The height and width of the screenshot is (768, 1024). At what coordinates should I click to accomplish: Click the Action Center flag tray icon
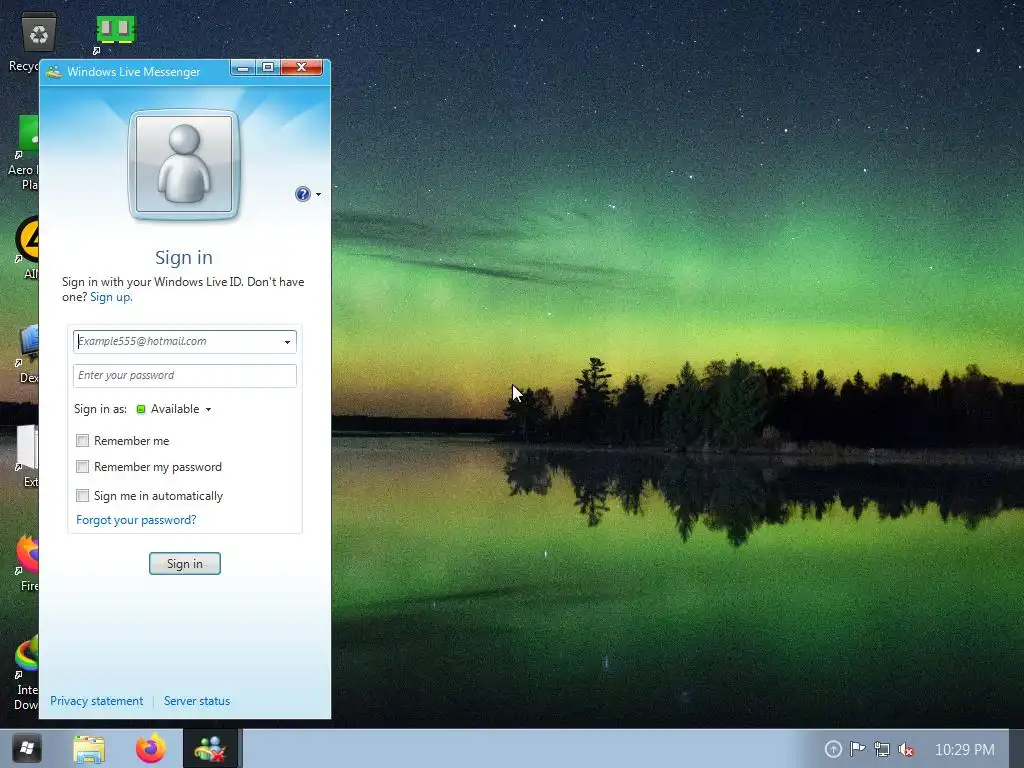(857, 749)
